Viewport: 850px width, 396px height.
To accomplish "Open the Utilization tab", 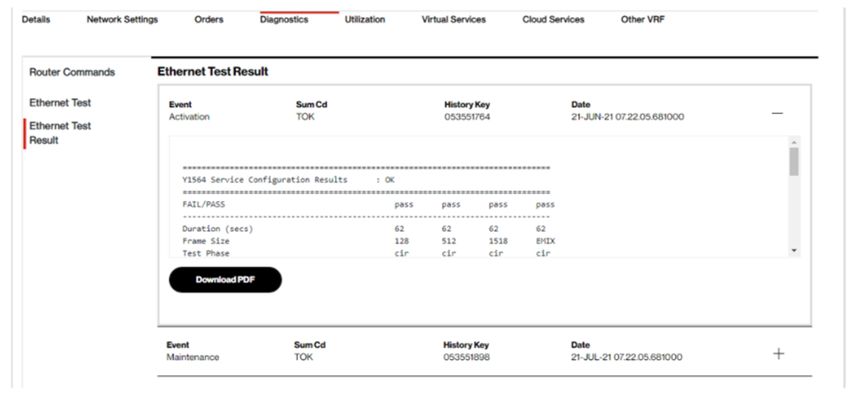I will tap(365, 20).
